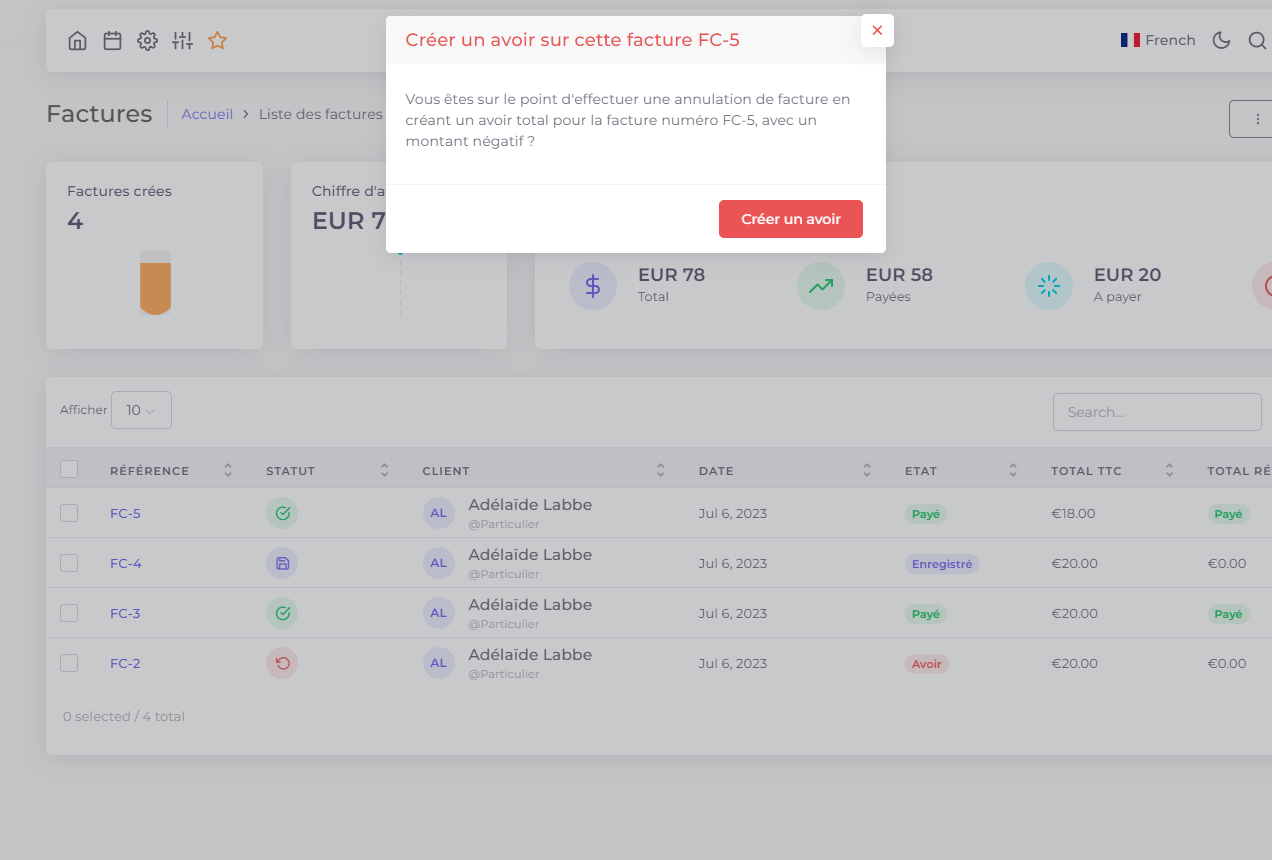Click the red undo status icon of FC-2
Viewport: 1272px width, 860px height.
click(282, 663)
